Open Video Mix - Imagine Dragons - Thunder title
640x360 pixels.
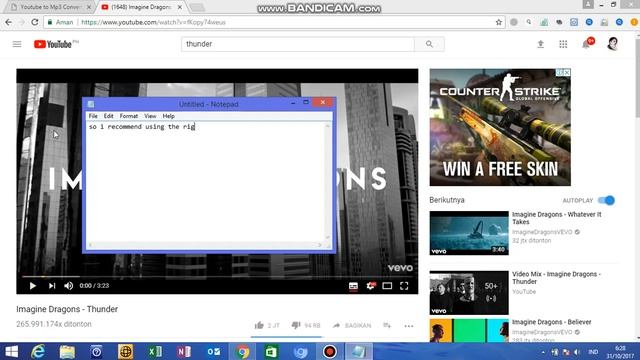click(556, 278)
